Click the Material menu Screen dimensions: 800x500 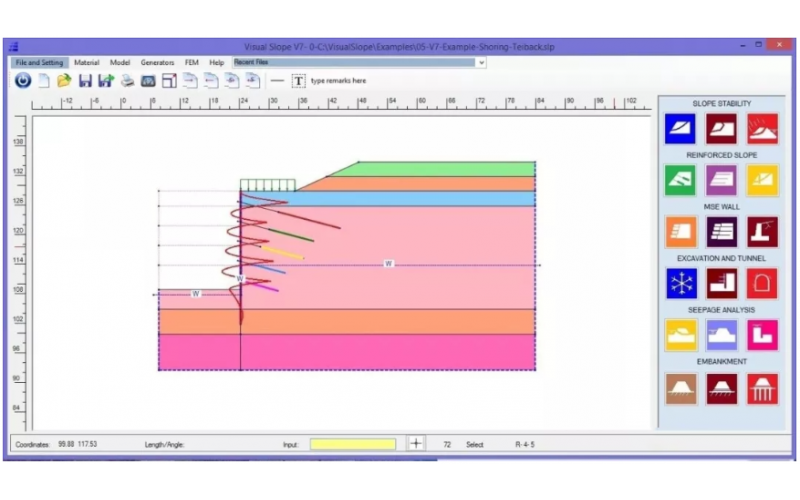[x=87, y=62]
